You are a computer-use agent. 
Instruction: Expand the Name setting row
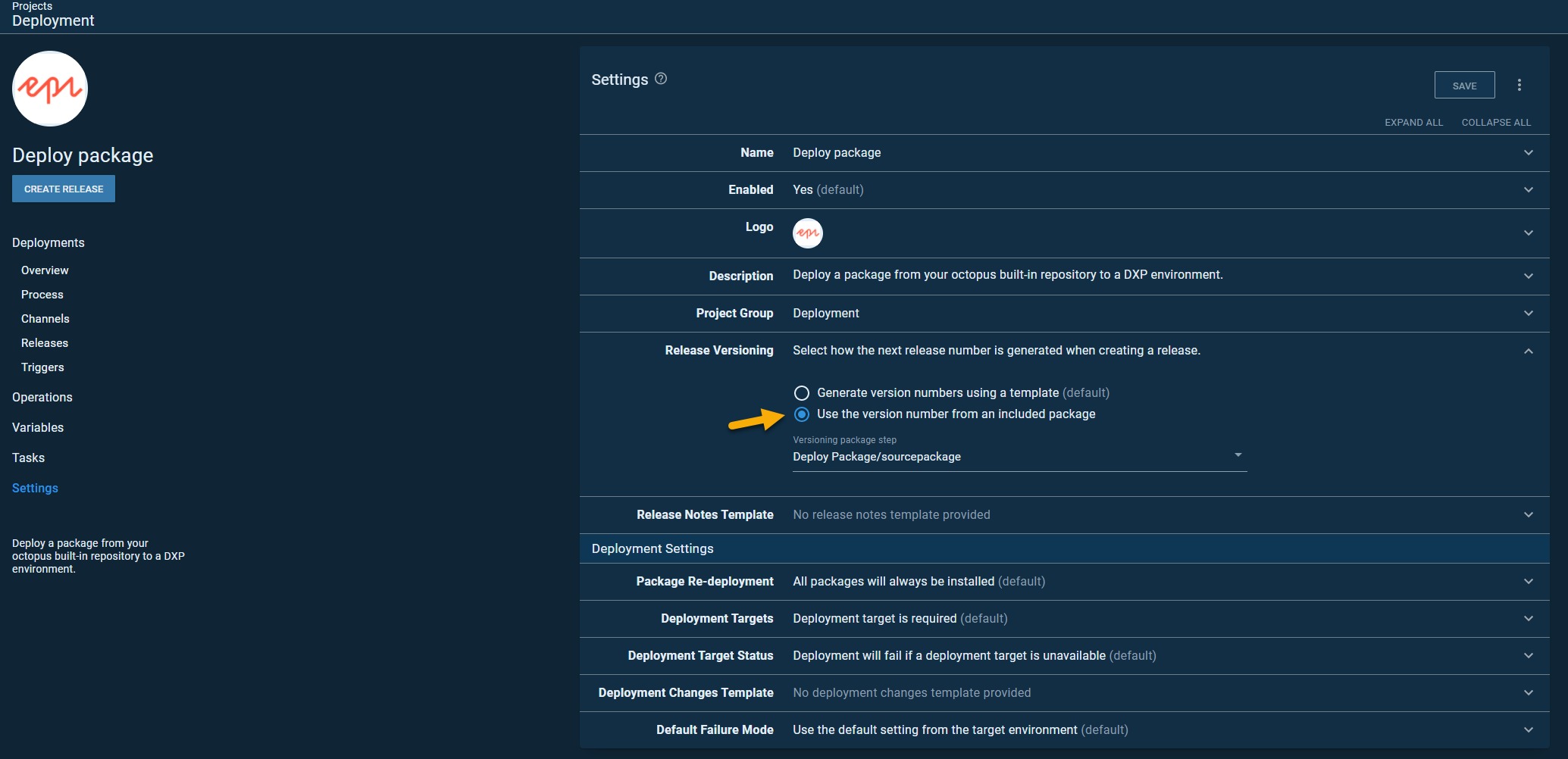tap(1528, 153)
